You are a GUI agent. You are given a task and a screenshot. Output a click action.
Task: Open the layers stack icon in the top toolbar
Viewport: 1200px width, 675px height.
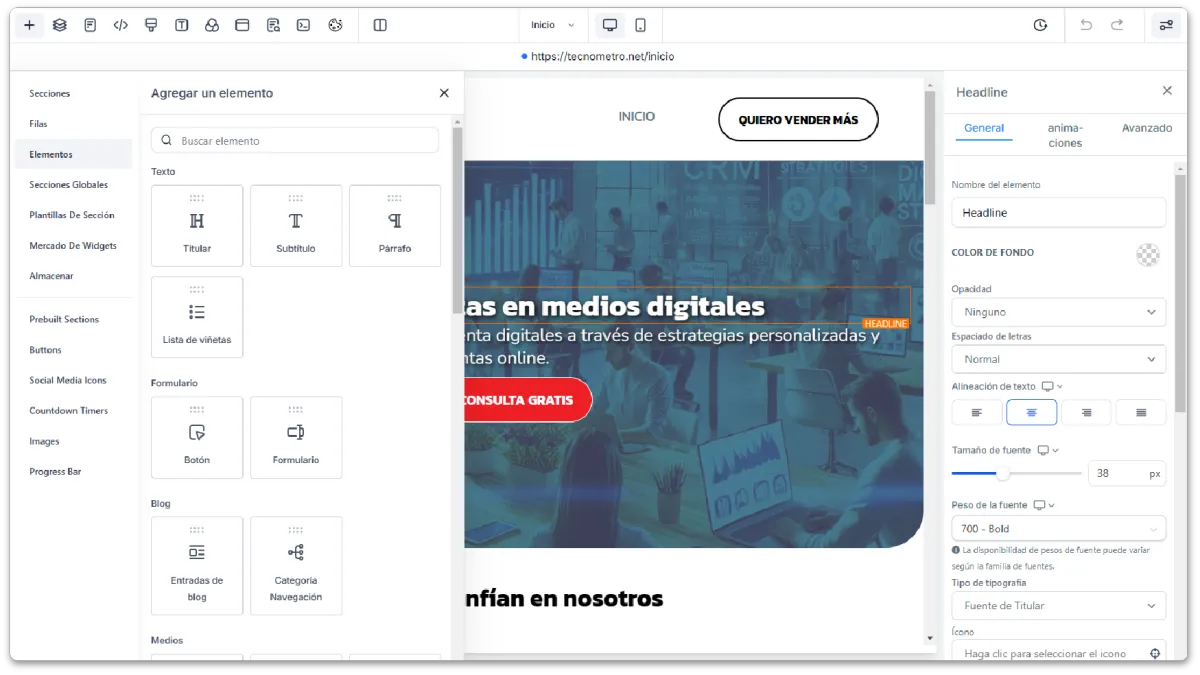pyautogui.click(x=60, y=25)
